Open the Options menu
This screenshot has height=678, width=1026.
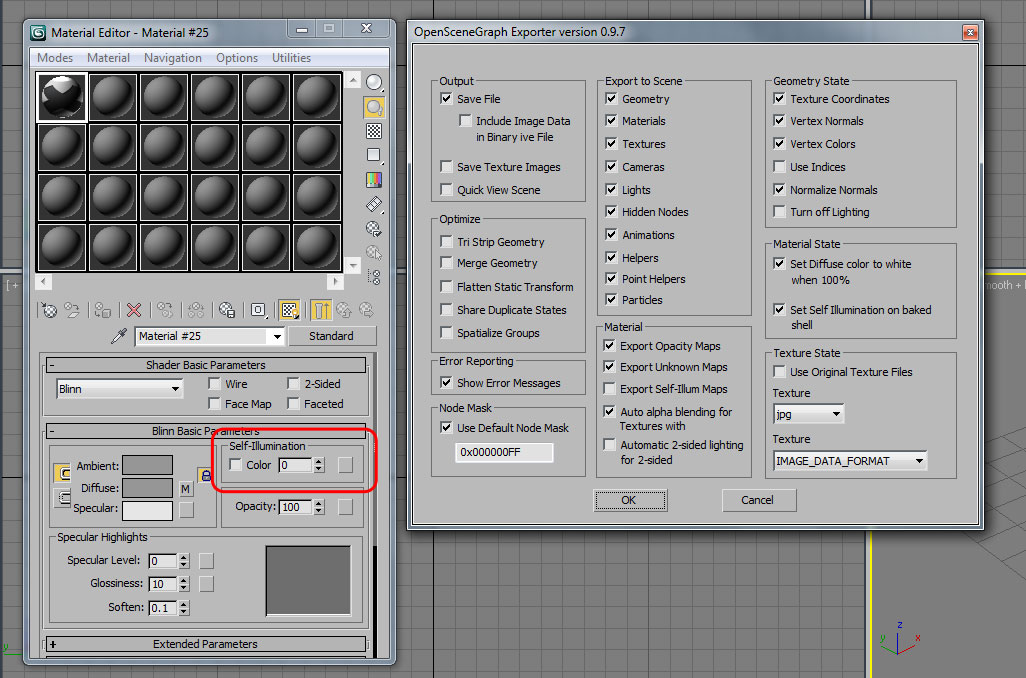[x=237, y=58]
